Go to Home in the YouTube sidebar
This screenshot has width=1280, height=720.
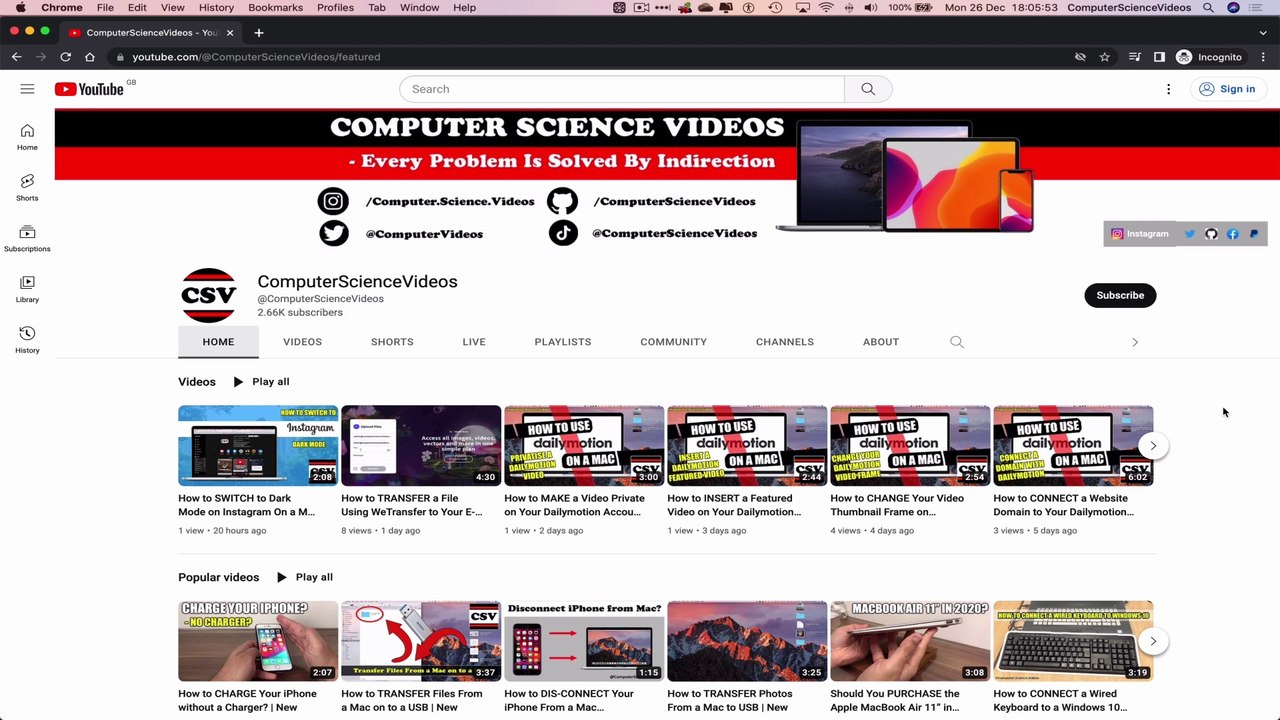[x=27, y=137]
